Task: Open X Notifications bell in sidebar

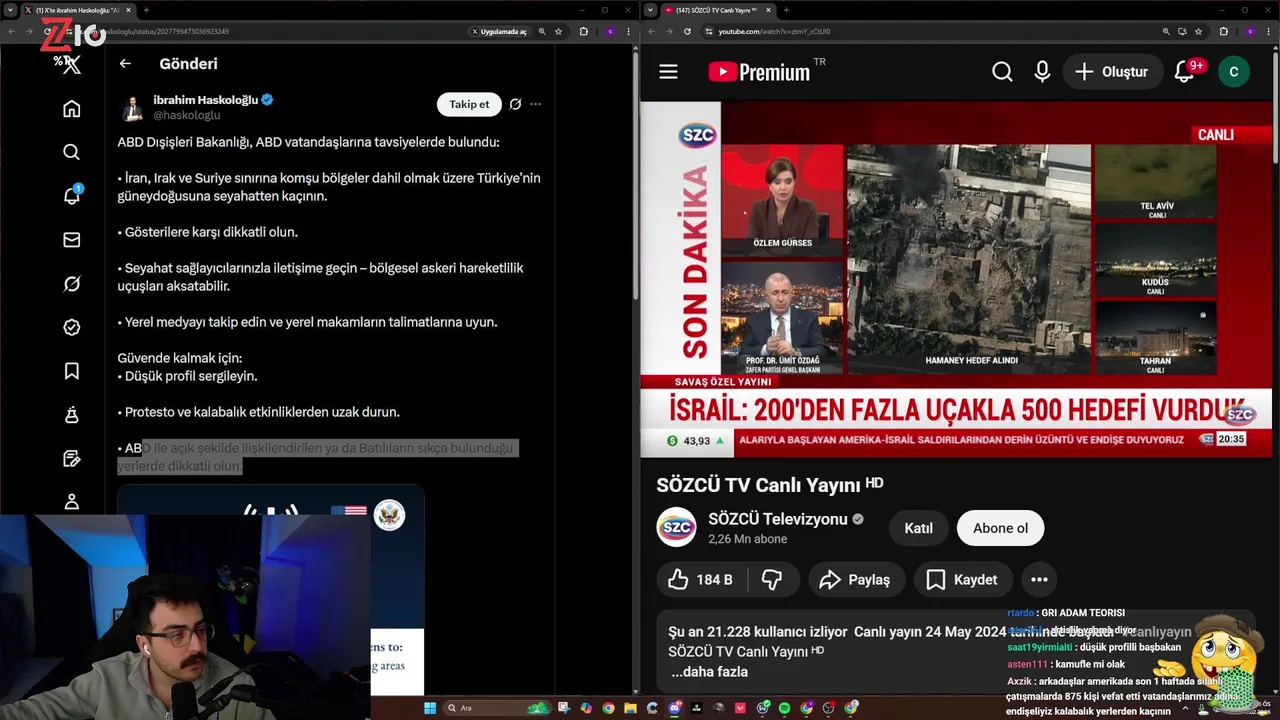Action: (x=71, y=195)
